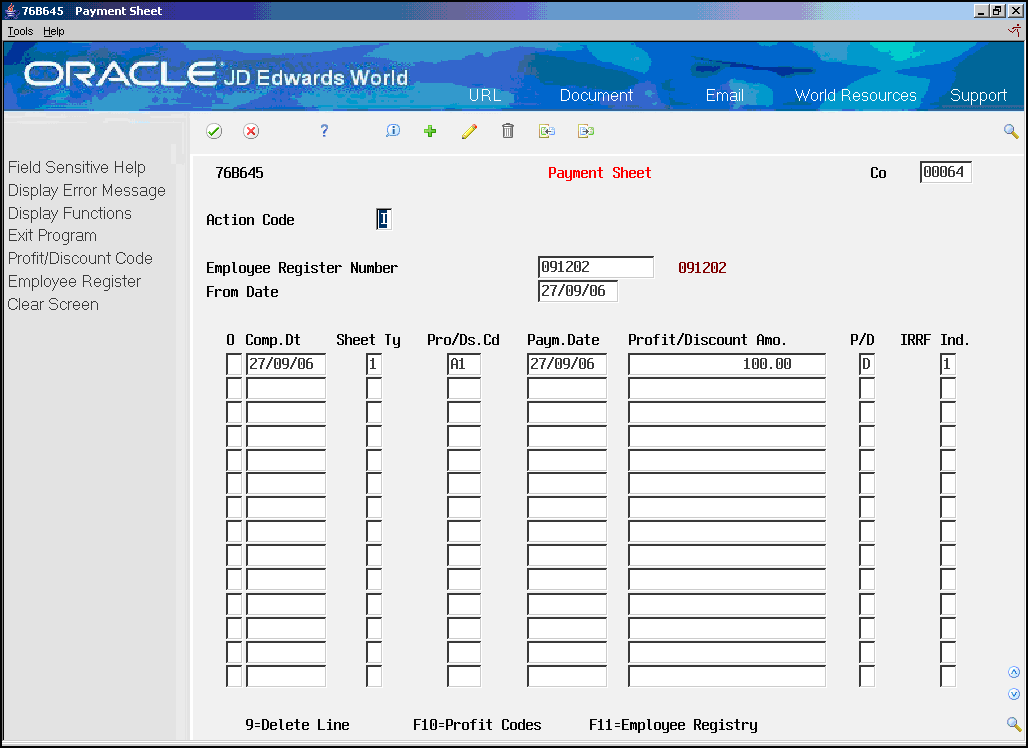The height and width of the screenshot is (748, 1028).
Task: Click the pencil Change icon
Action: [x=469, y=131]
